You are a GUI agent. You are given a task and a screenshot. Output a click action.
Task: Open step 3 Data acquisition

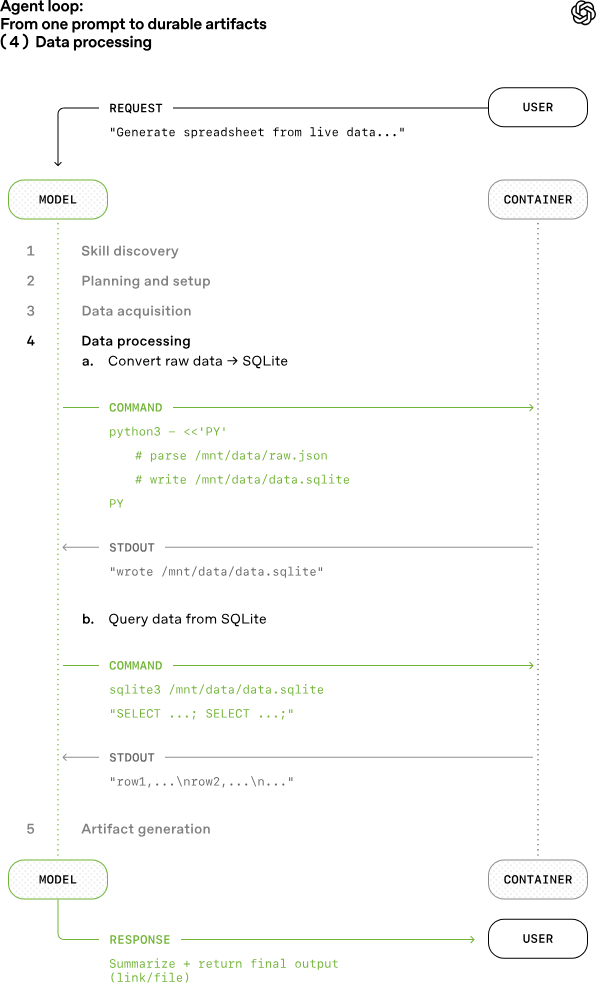tap(136, 311)
